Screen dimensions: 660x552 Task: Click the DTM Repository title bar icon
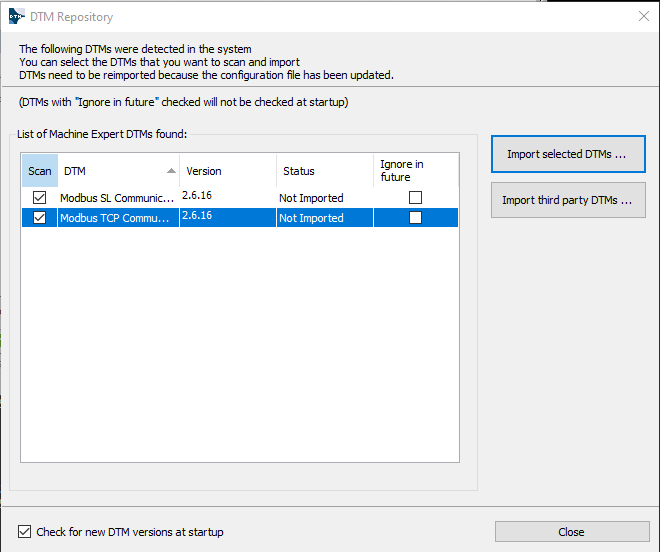(x=16, y=16)
